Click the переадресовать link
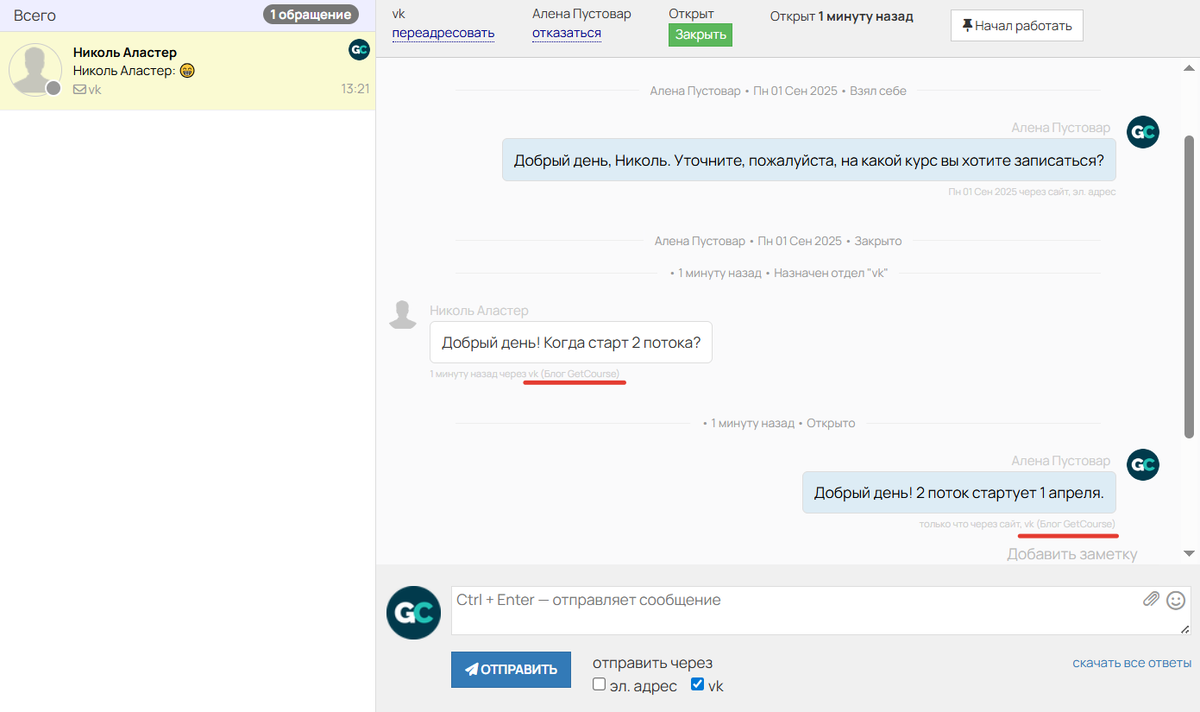This screenshot has height=712, width=1200. (443, 33)
